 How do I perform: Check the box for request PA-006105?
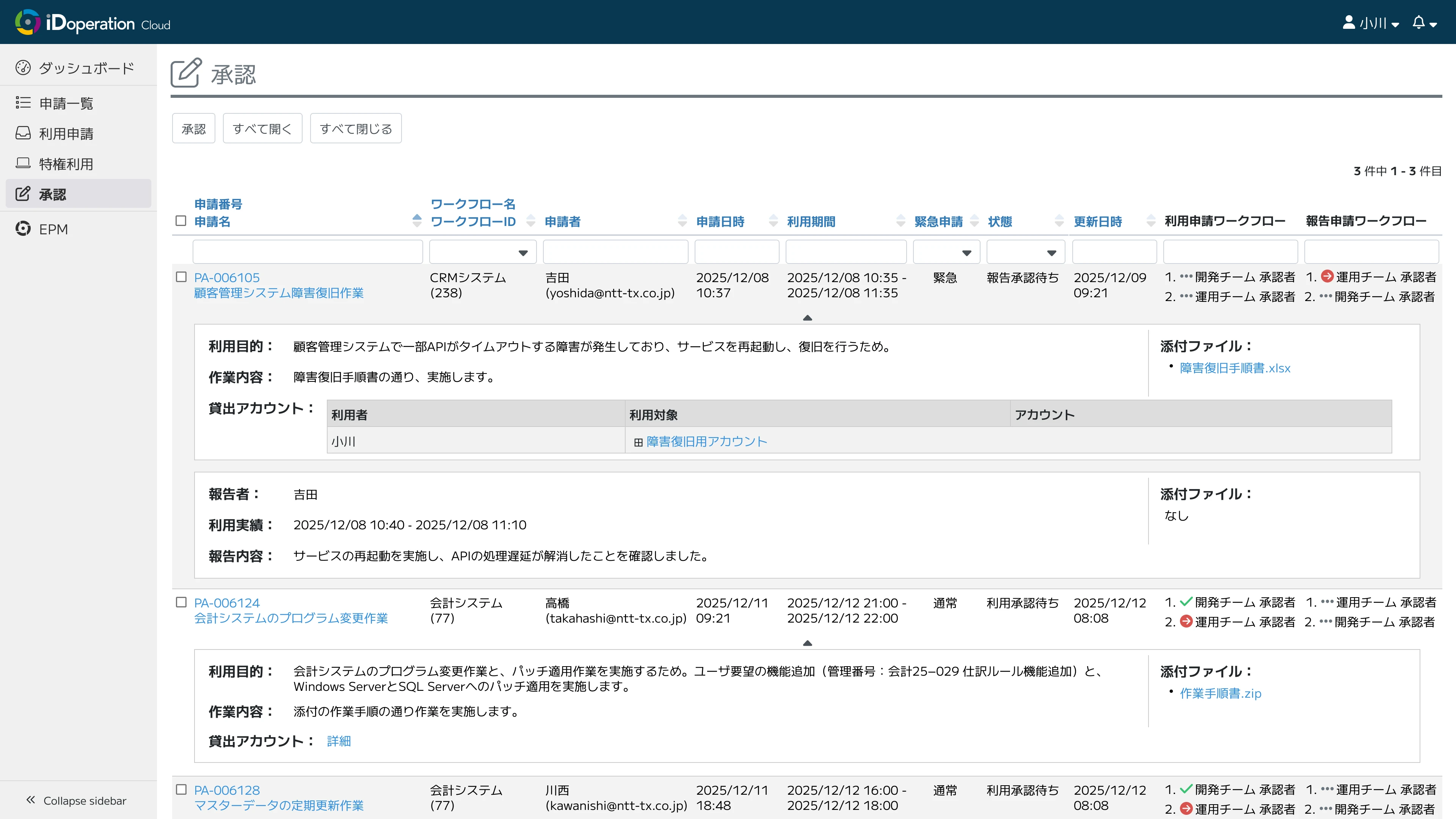181,277
